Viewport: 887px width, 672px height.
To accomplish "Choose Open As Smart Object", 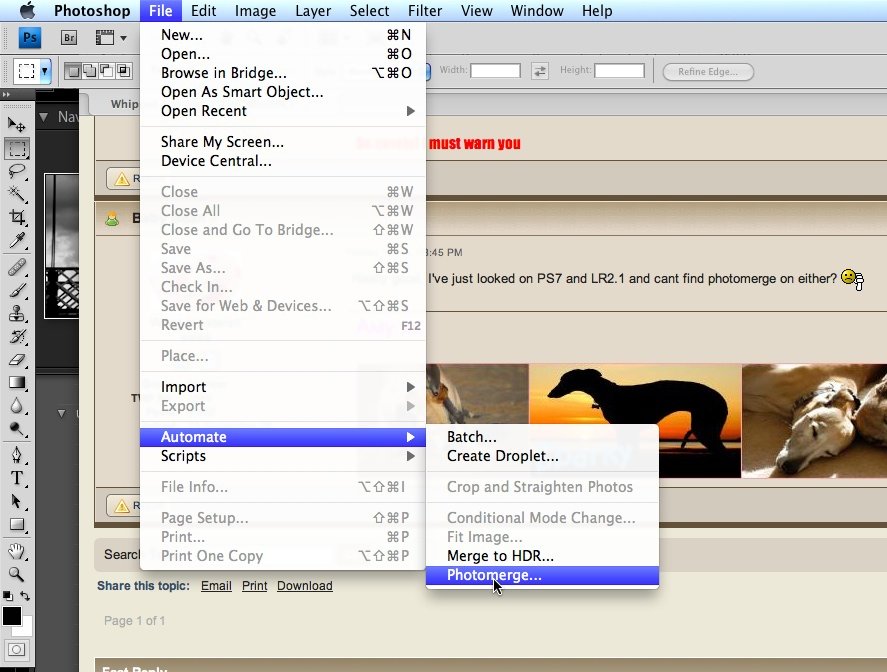I will pyautogui.click(x=283, y=92).
